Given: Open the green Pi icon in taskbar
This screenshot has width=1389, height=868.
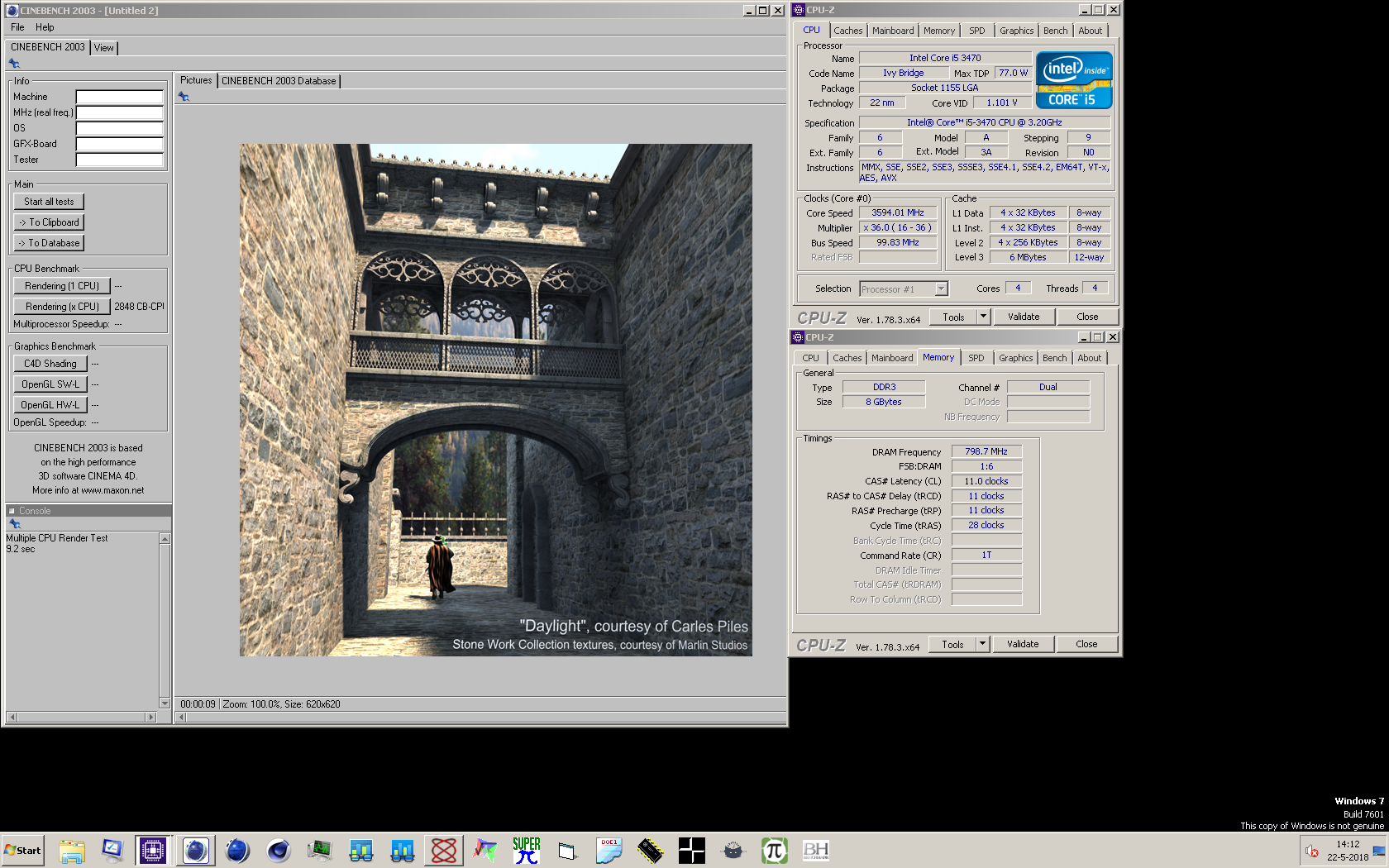Looking at the screenshot, I should click(x=775, y=850).
